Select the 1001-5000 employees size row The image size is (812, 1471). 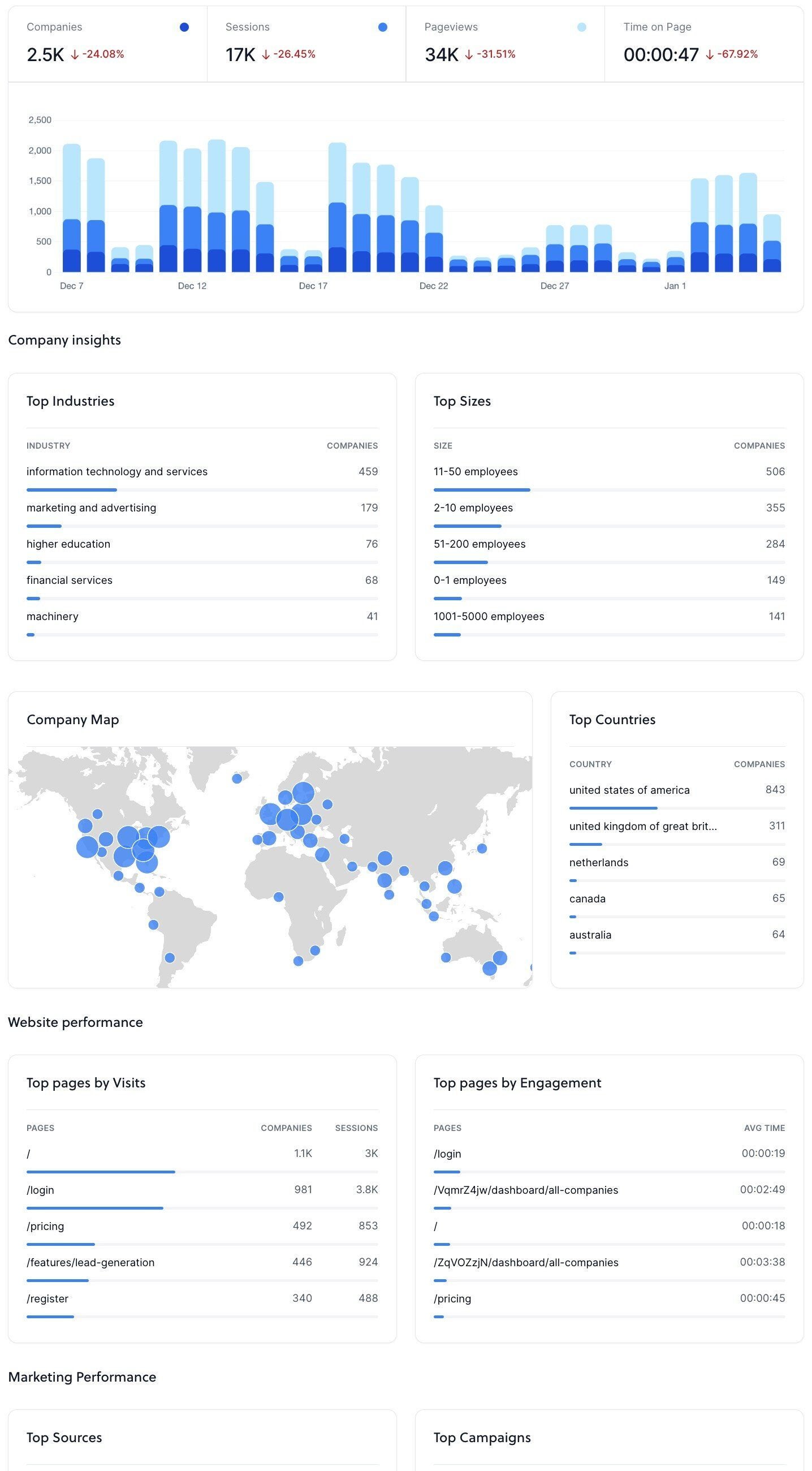[x=489, y=616]
